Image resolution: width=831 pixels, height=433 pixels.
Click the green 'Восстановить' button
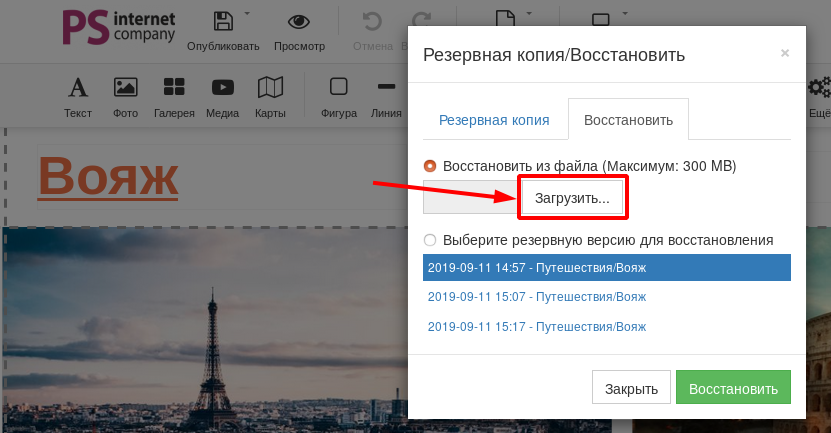(733, 389)
